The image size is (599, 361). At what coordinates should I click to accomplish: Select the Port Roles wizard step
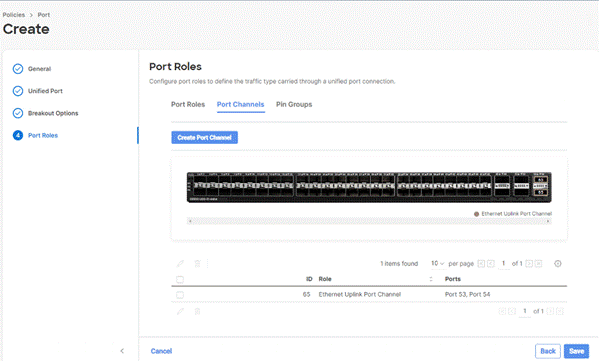point(43,135)
